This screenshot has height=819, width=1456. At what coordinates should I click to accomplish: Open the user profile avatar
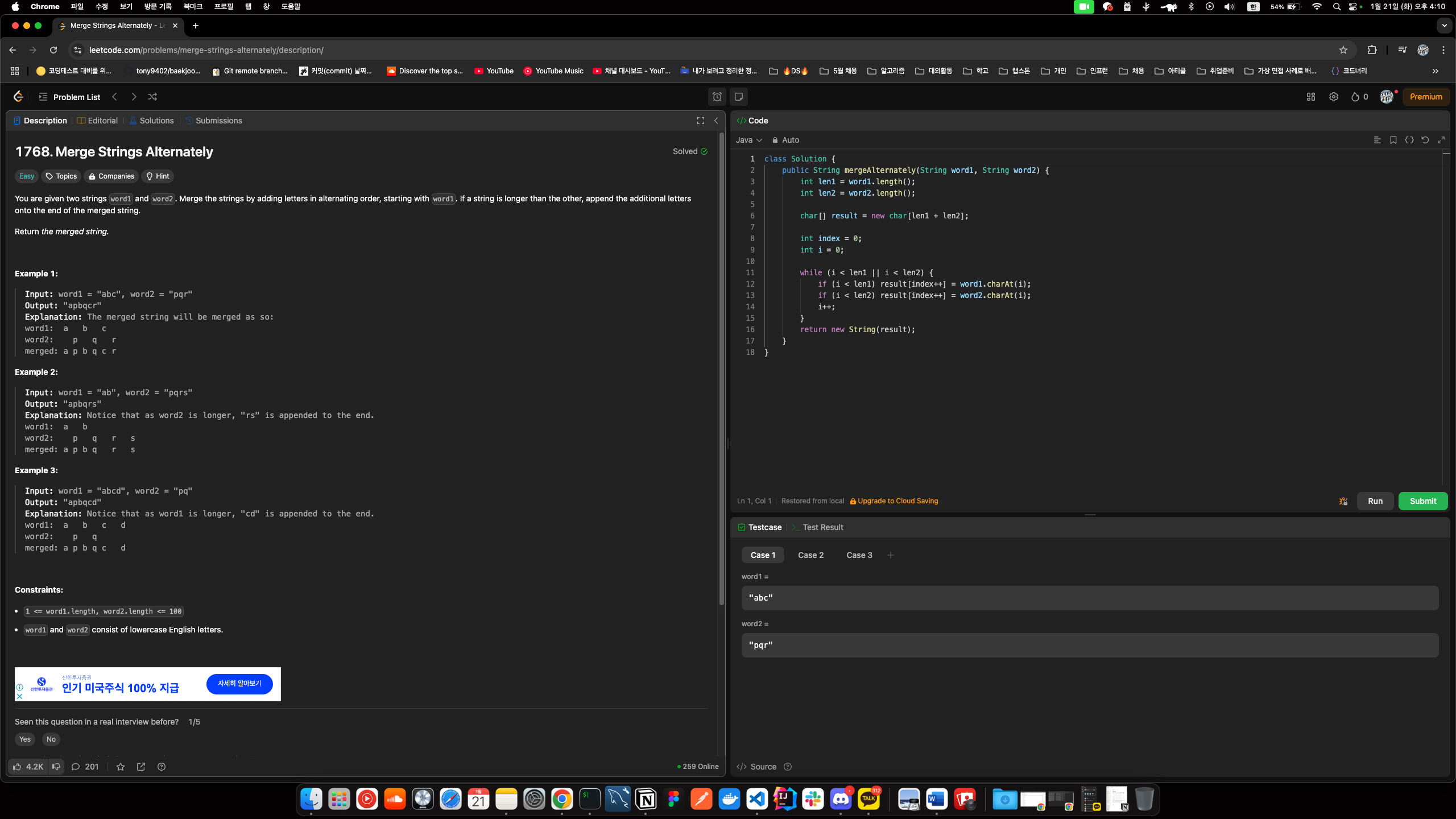[x=1387, y=97]
